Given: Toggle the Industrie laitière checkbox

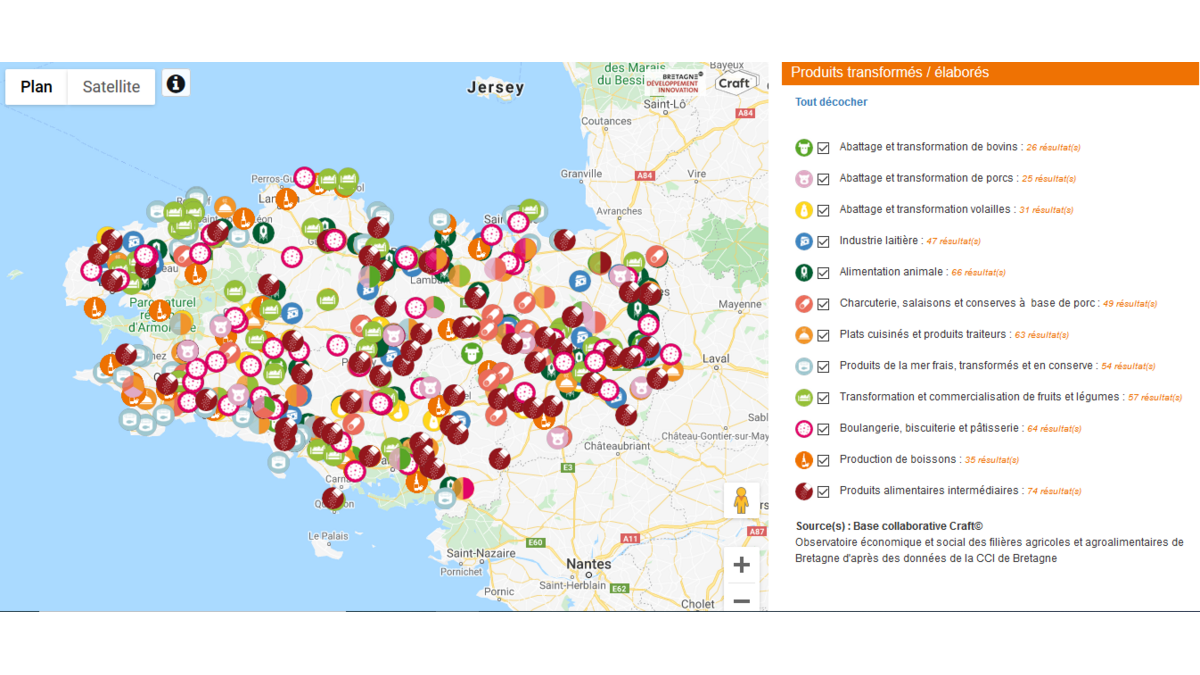Looking at the screenshot, I should (824, 241).
